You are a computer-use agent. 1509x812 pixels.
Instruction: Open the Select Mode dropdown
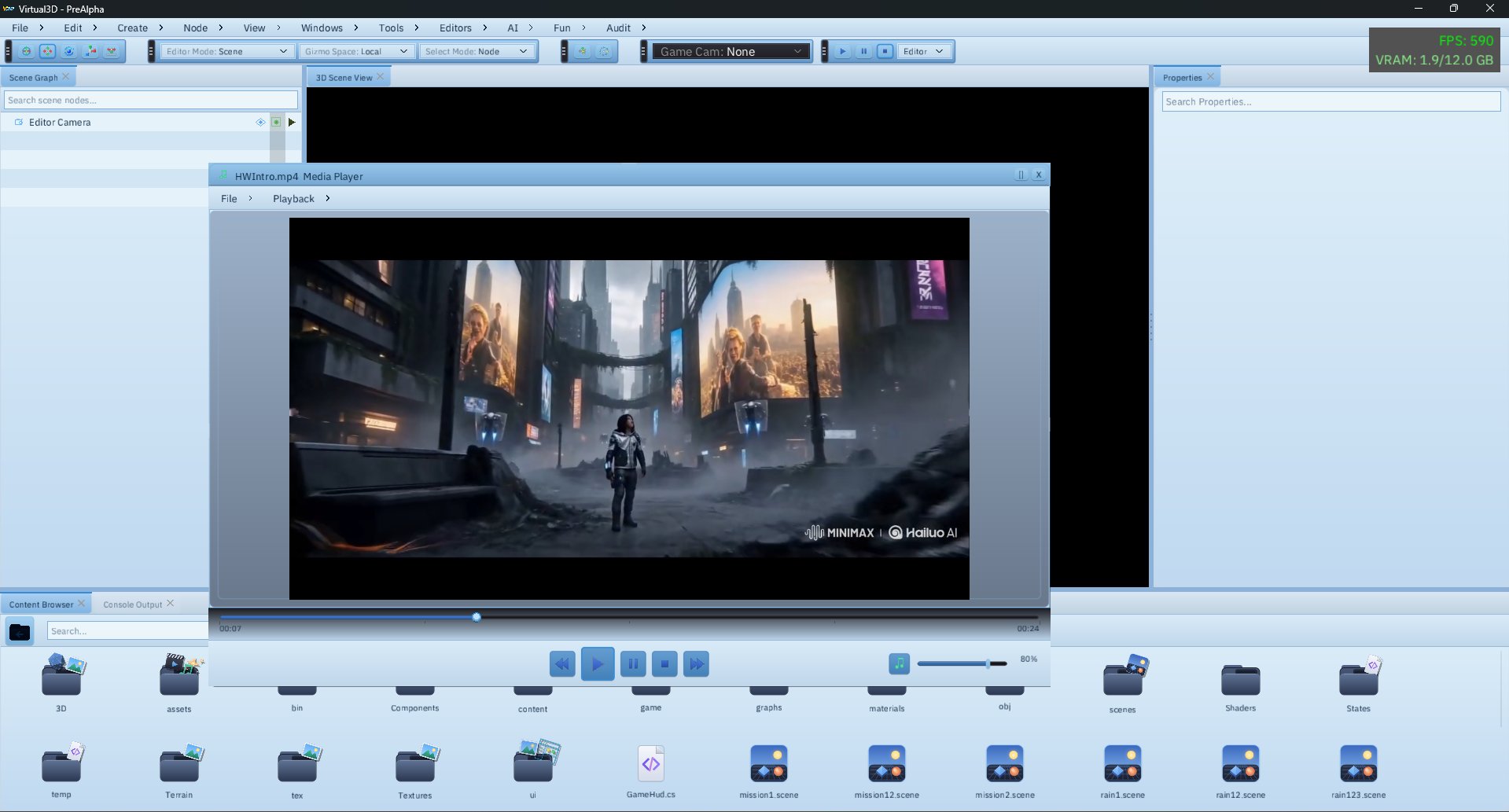pos(476,51)
